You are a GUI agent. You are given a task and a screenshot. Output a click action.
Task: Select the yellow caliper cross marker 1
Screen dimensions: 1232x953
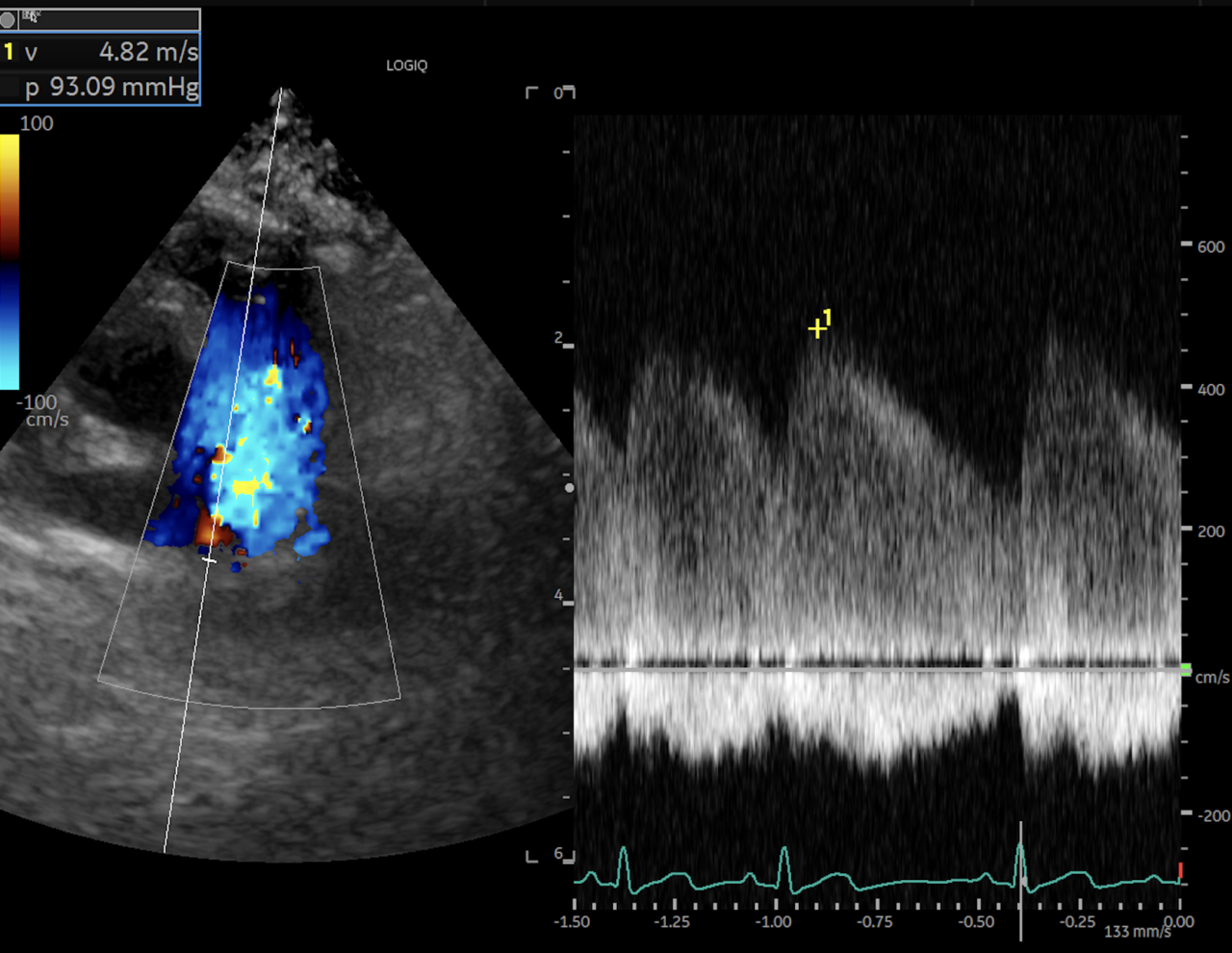(x=816, y=329)
